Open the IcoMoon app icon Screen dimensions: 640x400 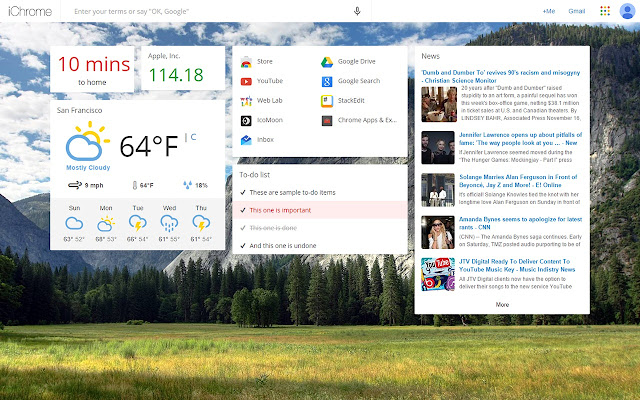pyautogui.click(x=246, y=120)
